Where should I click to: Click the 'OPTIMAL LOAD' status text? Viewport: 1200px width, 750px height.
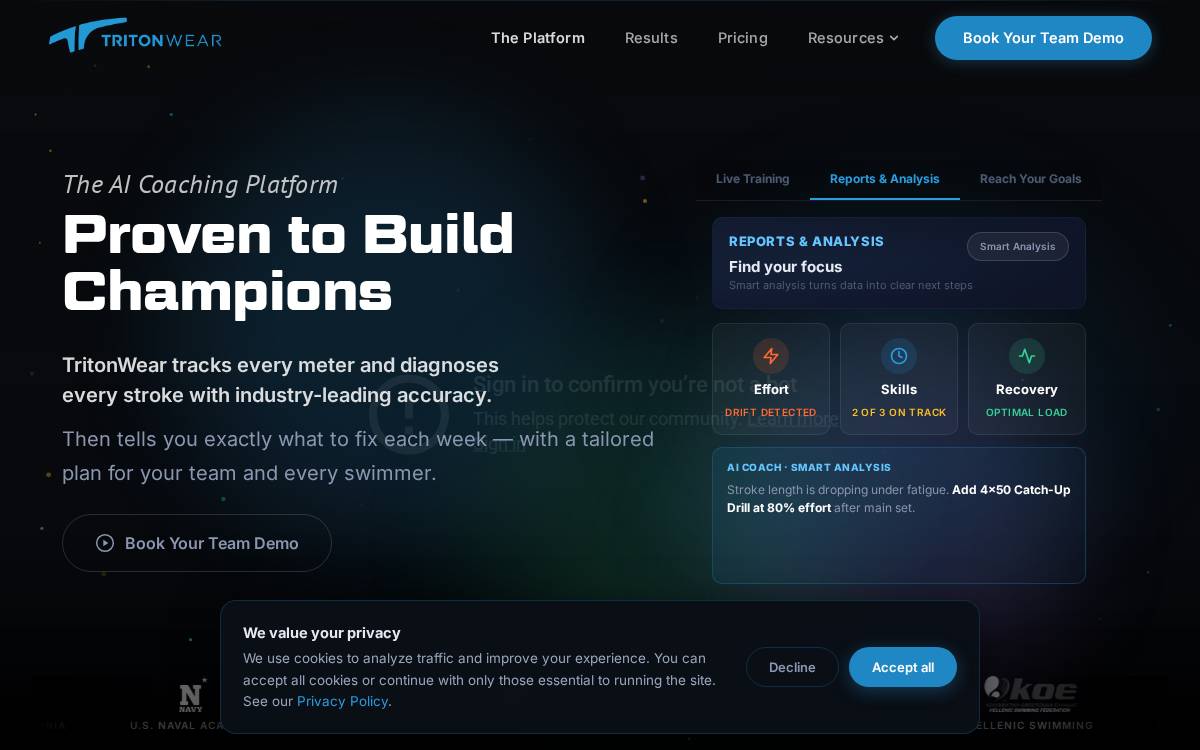coord(1027,413)
